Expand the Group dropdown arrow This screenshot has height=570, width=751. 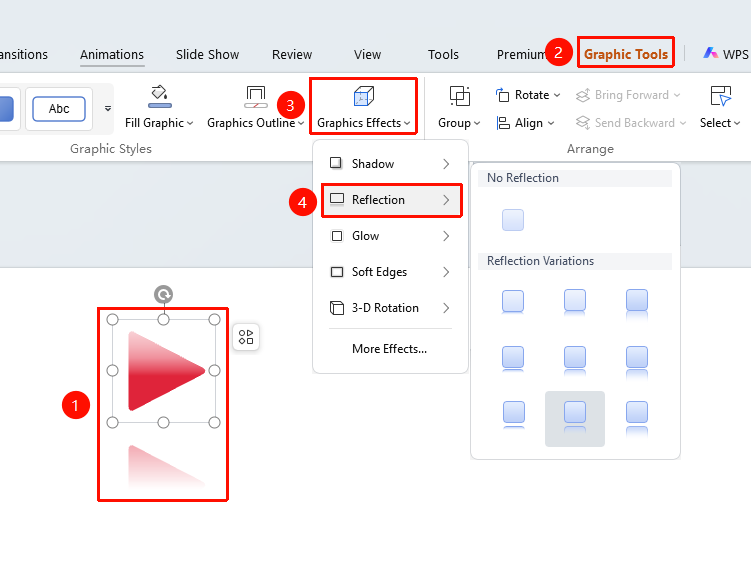pyautogui.click(x=477, y=124)
